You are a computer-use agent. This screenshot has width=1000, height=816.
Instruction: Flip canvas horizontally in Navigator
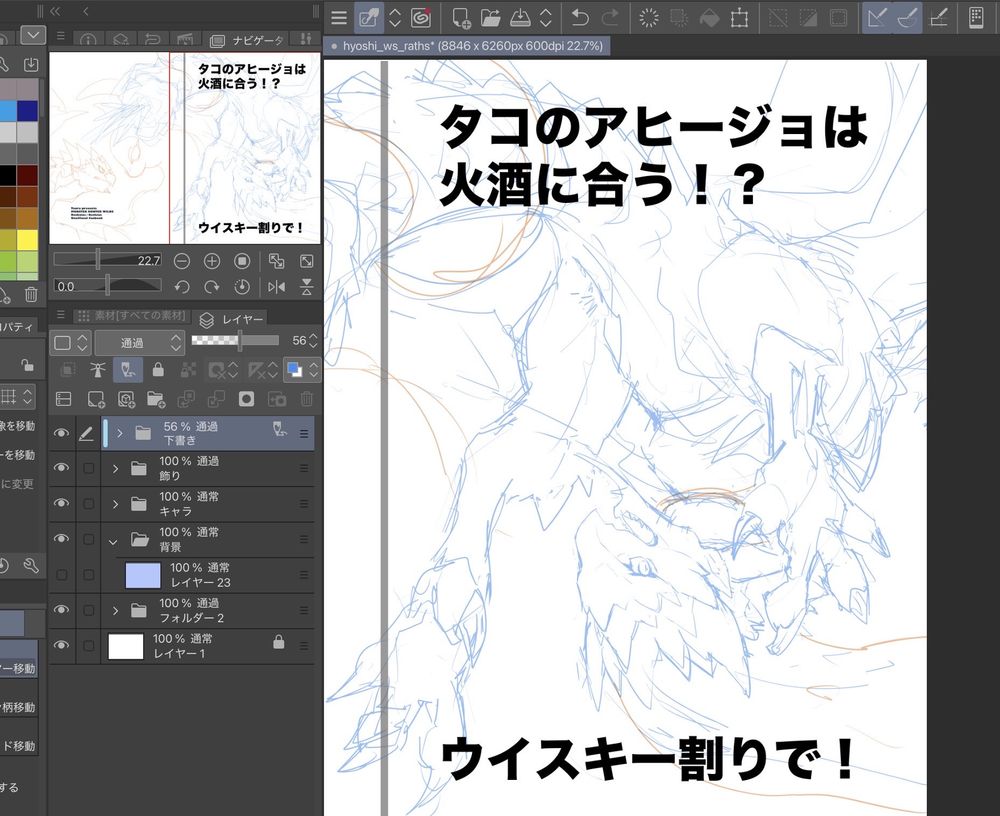pos(276,287)
